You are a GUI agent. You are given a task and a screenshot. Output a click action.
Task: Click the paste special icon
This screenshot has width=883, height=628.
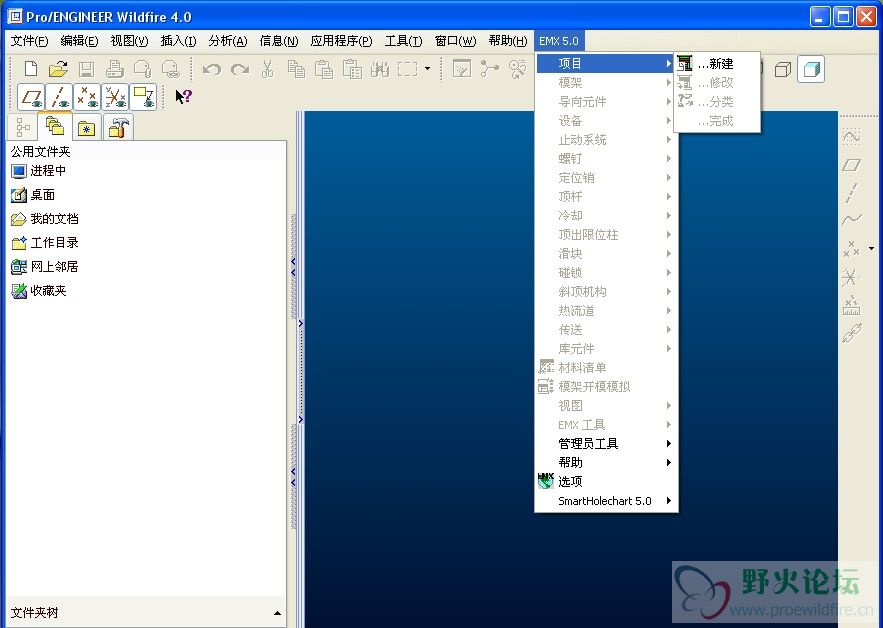point(352,69)
